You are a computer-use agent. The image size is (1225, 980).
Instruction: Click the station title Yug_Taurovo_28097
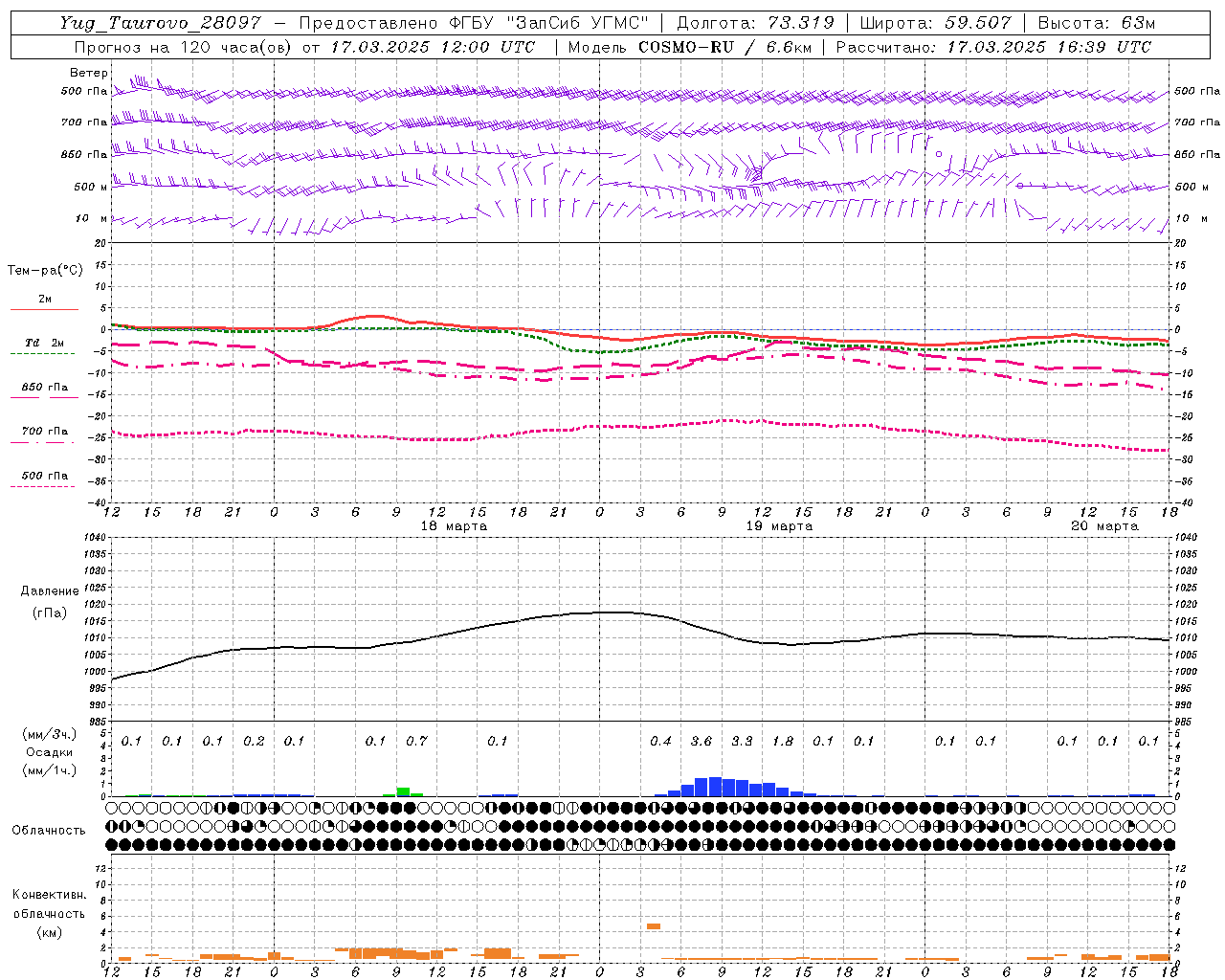click(160, 23)
